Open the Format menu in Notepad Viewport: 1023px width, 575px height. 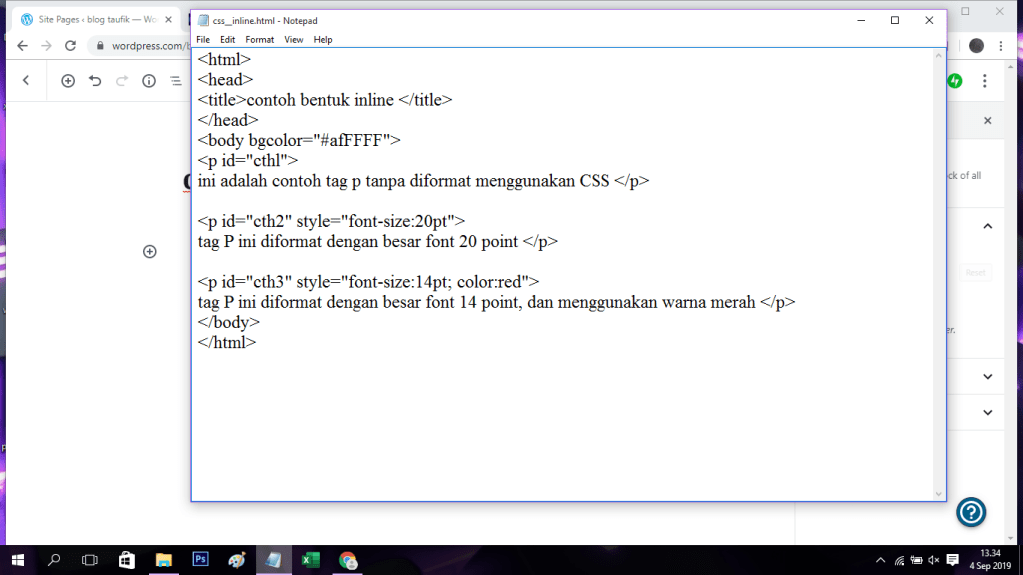point(259,40)
